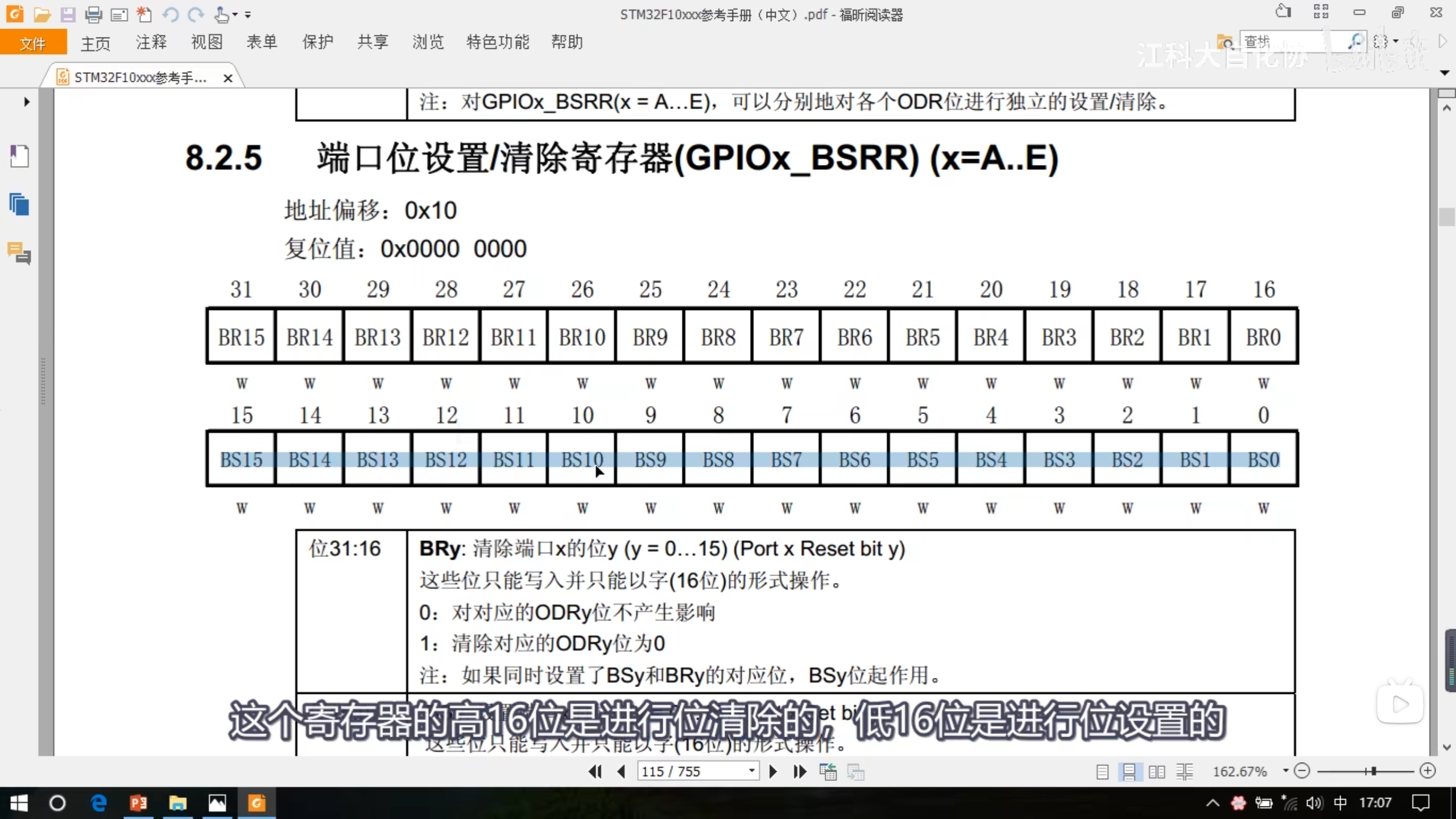The height and width of the screenshot is (819, 1456).
Task: Click the Open file folder icon
Action: (42, 14)
